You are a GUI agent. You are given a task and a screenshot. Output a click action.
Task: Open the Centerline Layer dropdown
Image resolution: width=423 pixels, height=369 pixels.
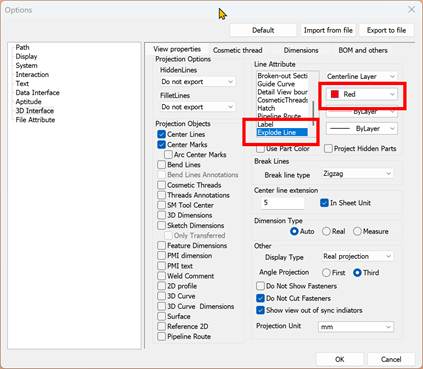point(361,77)
